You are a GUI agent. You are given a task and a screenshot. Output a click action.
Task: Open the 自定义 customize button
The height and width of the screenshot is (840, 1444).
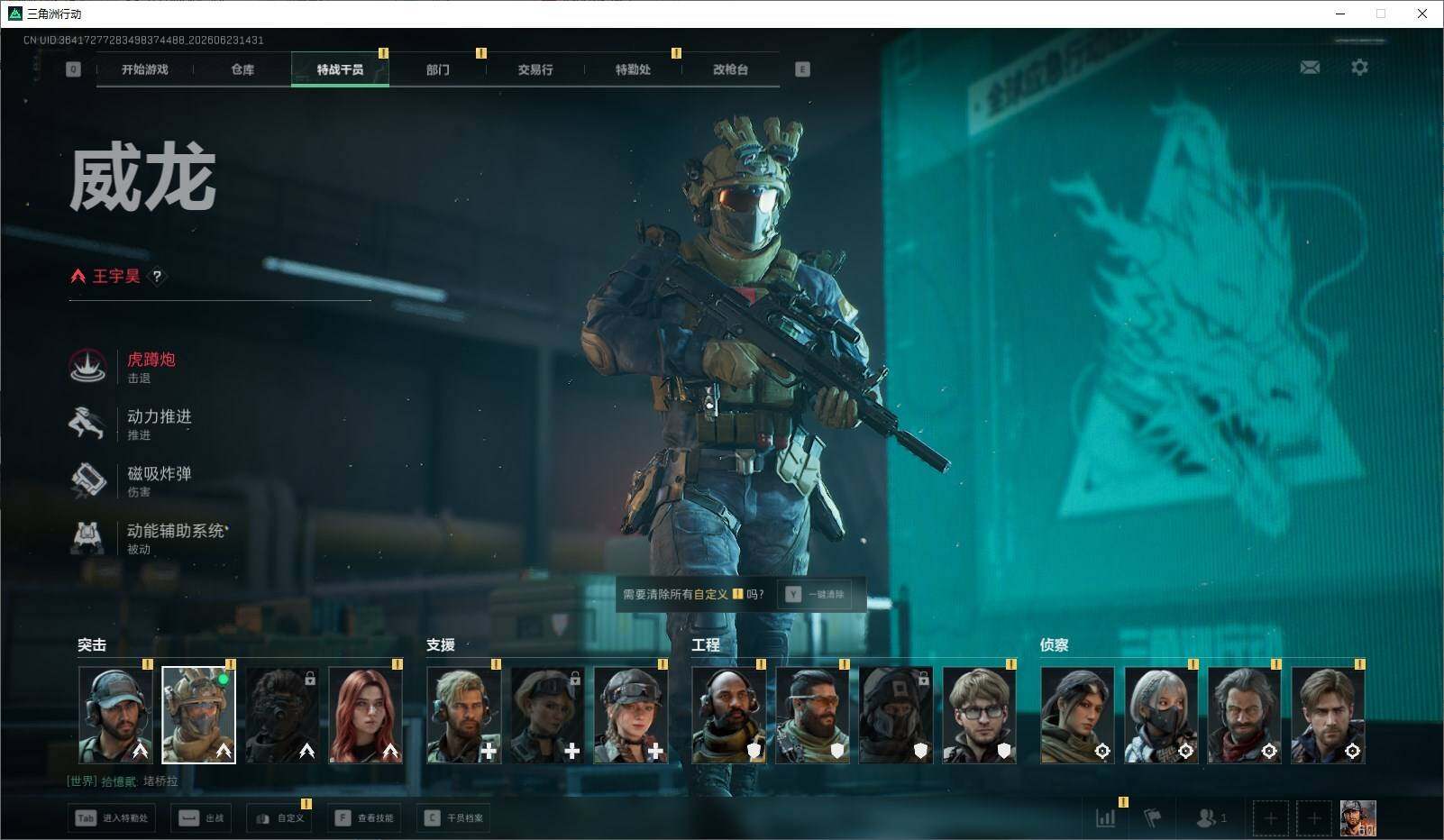click(x=279, y=818)
